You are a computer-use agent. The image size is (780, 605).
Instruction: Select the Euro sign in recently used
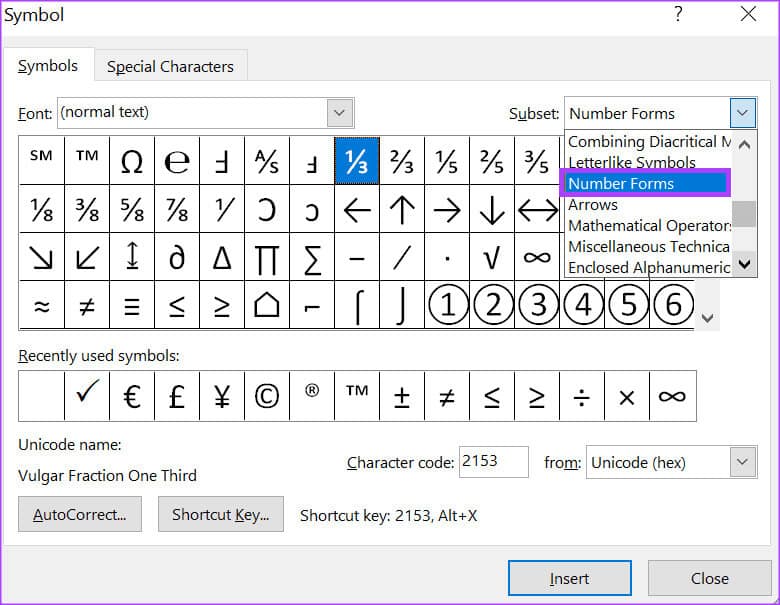click(132, 396)
